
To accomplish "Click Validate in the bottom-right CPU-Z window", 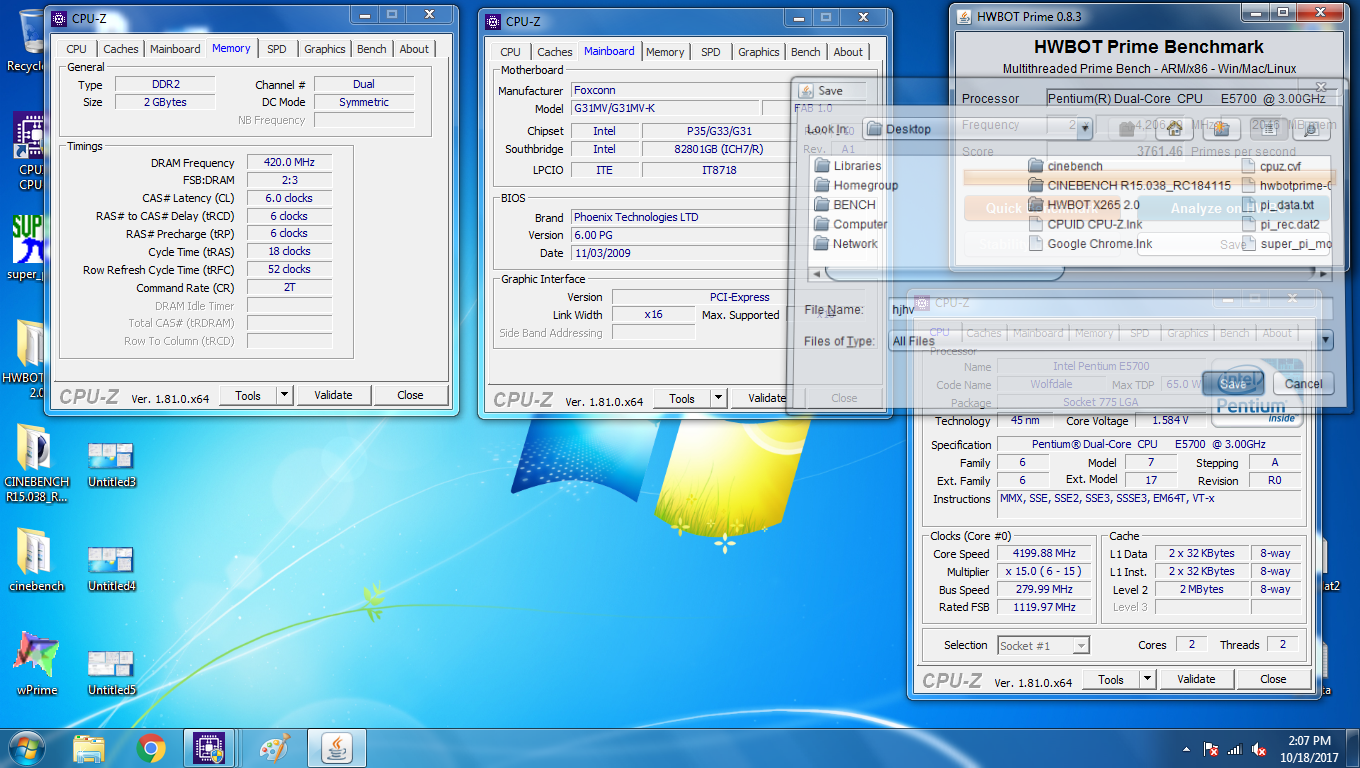I will [x=1196, y=679].
